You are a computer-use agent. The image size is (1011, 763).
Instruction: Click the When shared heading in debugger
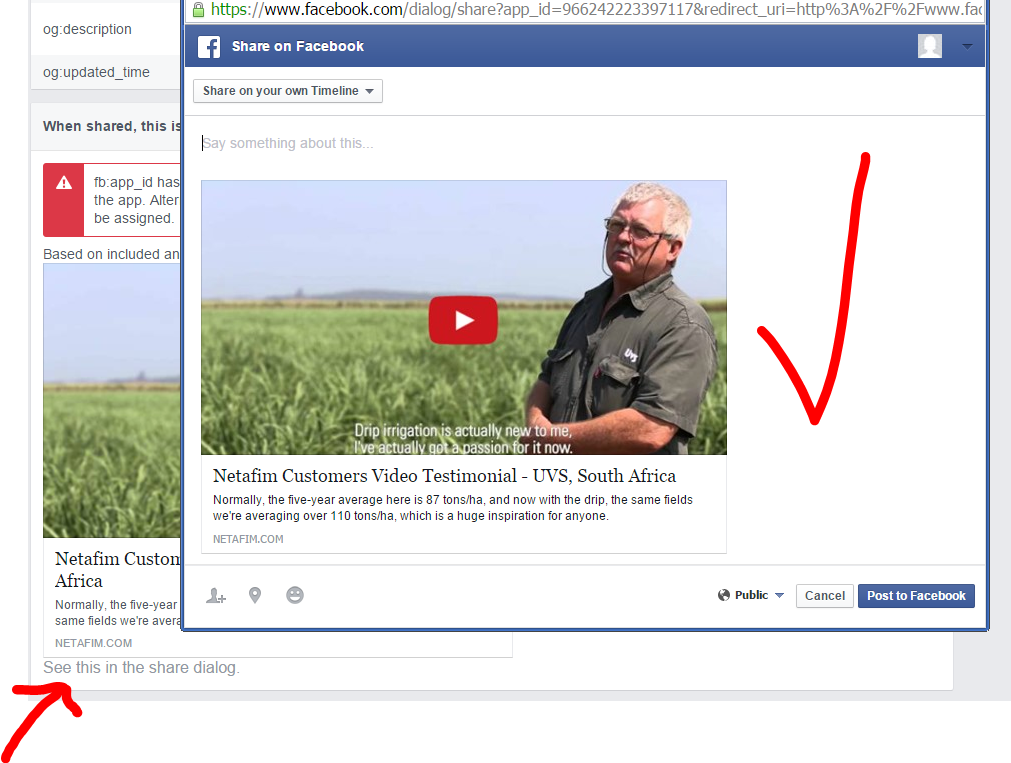coord(112,126)
